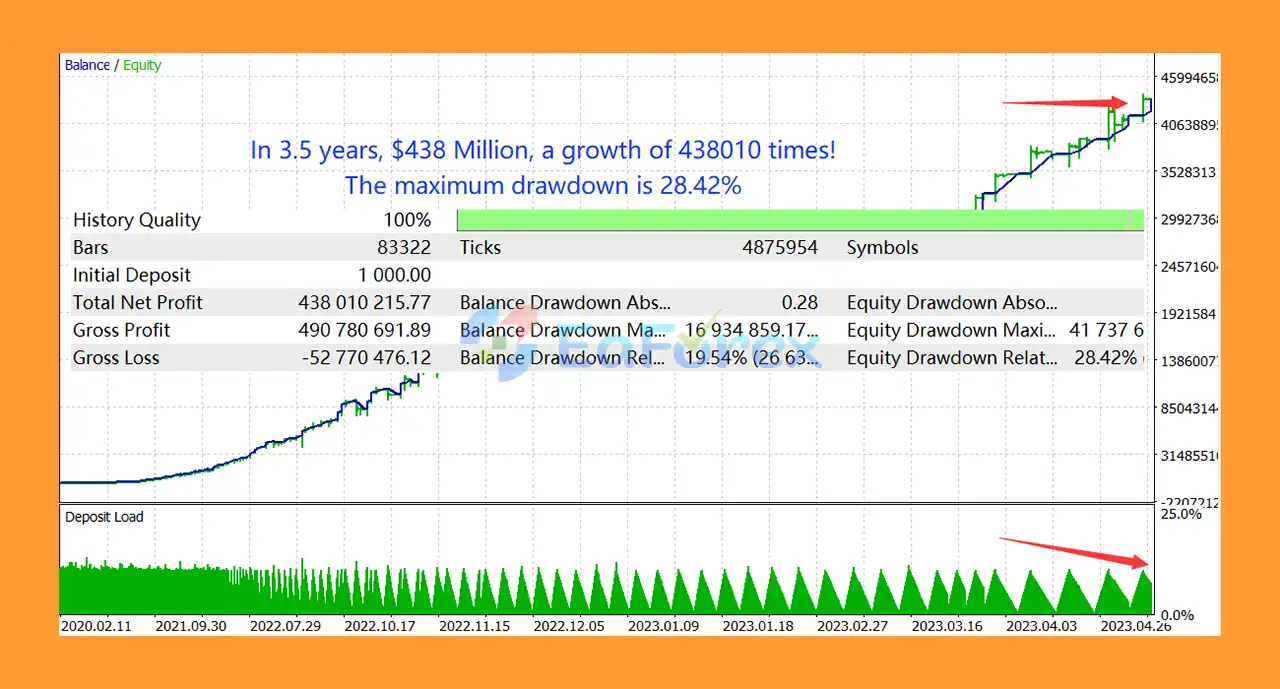Click the Gross Loss value
This screenshot has width=1280, height=689.
click(366, 358)
